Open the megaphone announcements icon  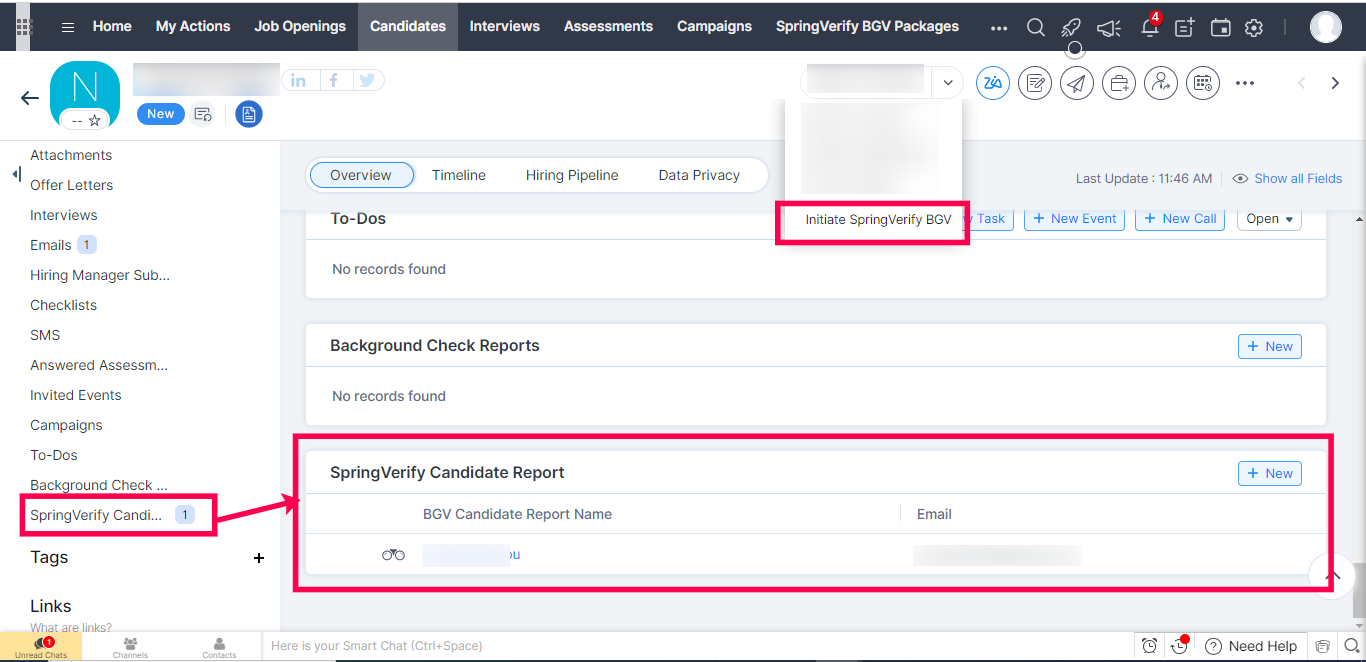tap(1108, 27)
